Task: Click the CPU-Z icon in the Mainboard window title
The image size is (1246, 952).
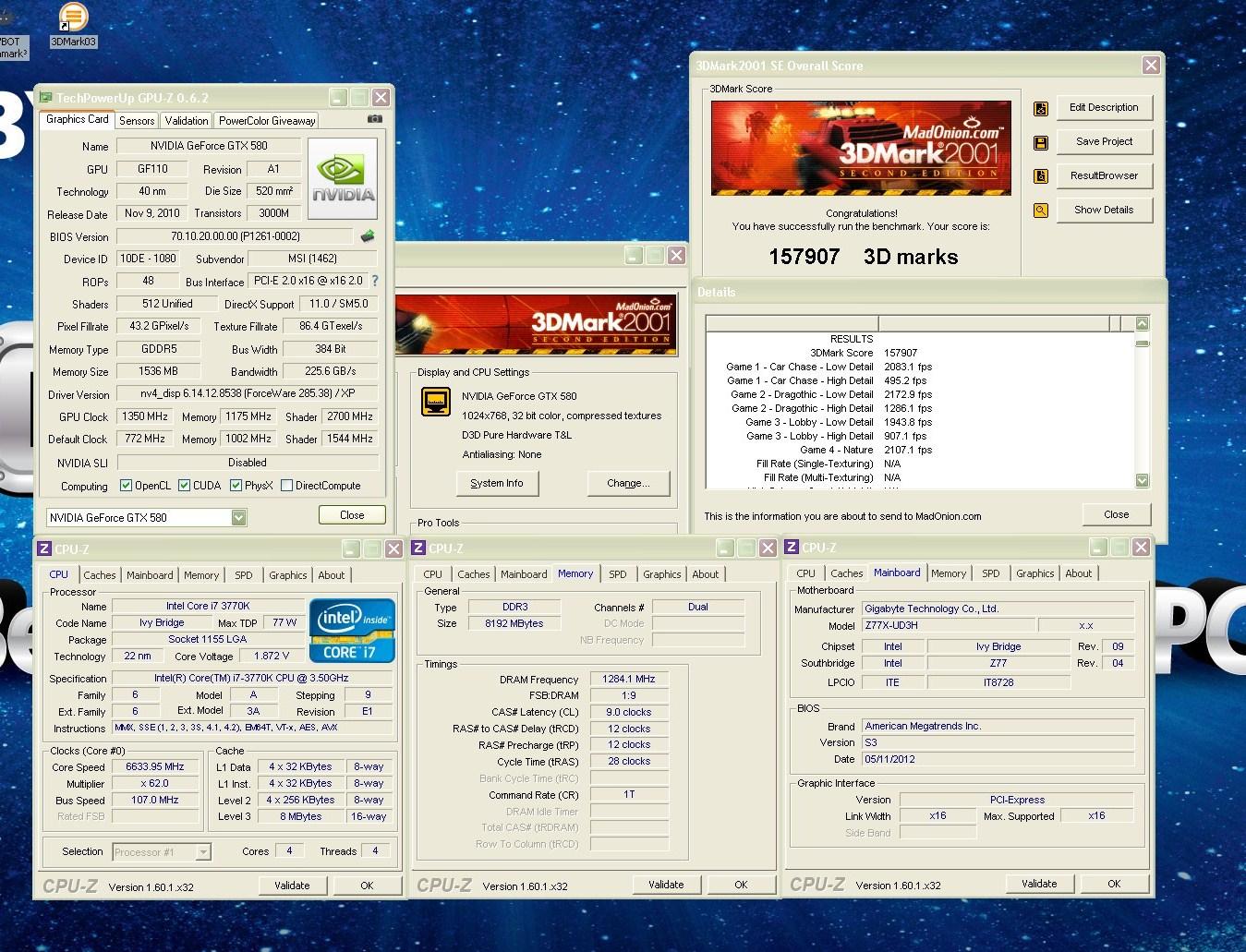Action: pos(792,548)
